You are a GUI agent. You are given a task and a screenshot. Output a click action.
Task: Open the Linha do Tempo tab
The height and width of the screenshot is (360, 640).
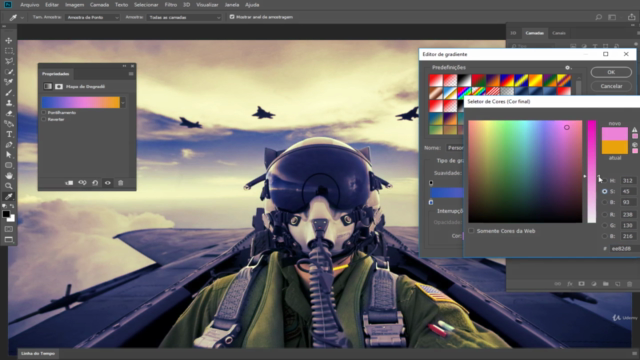(38, 353)
